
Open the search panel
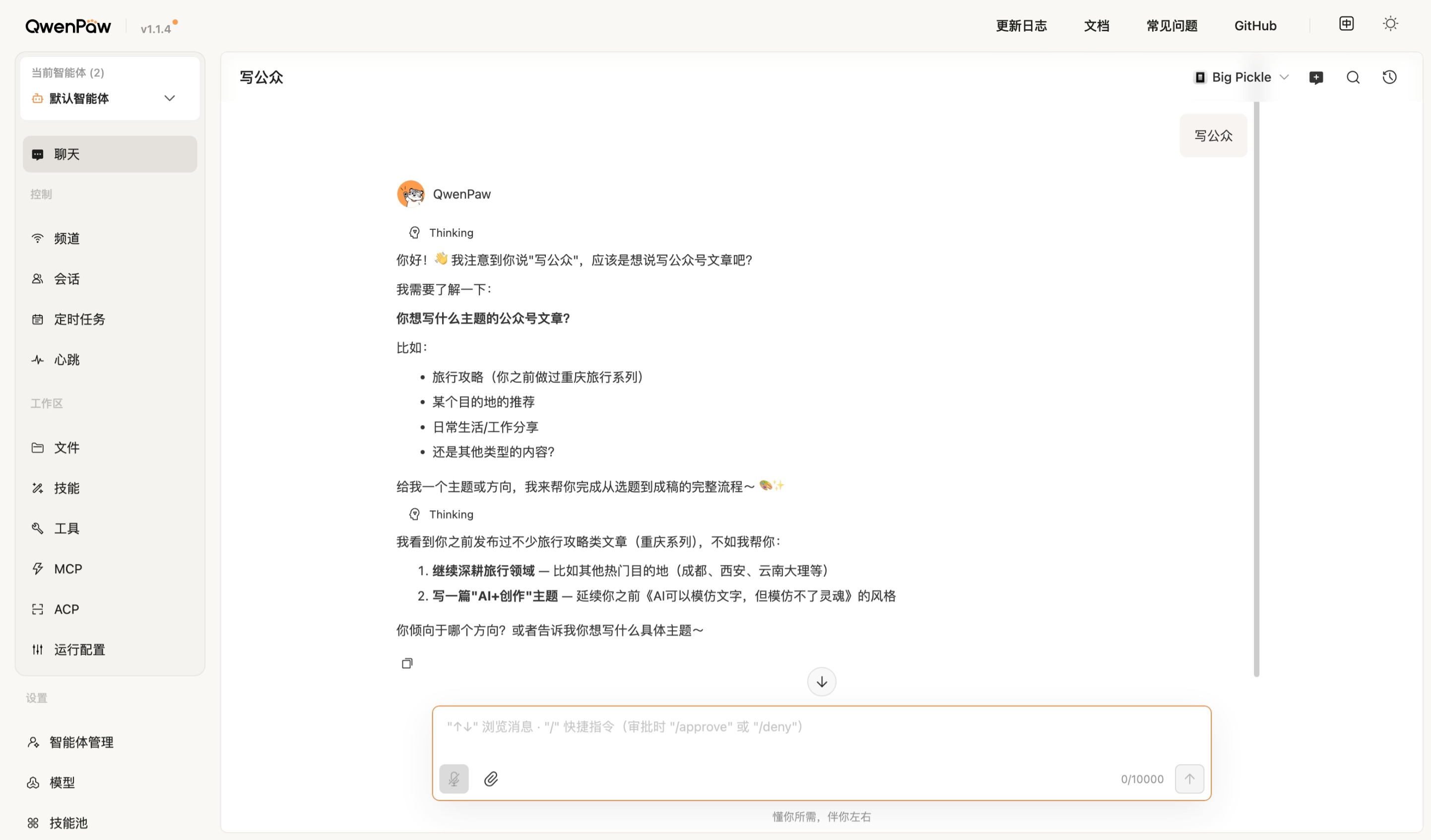point(1353,77)
